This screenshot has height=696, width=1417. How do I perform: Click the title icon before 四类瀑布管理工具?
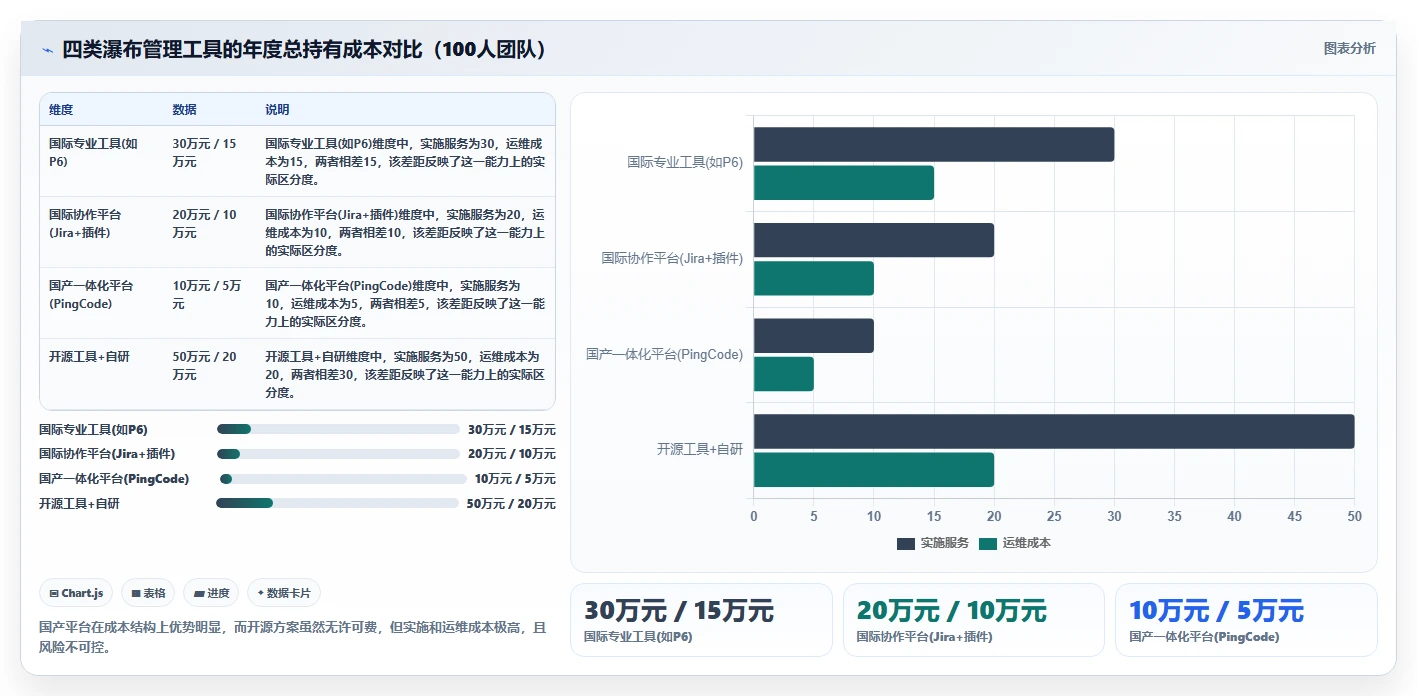point(47,50)
